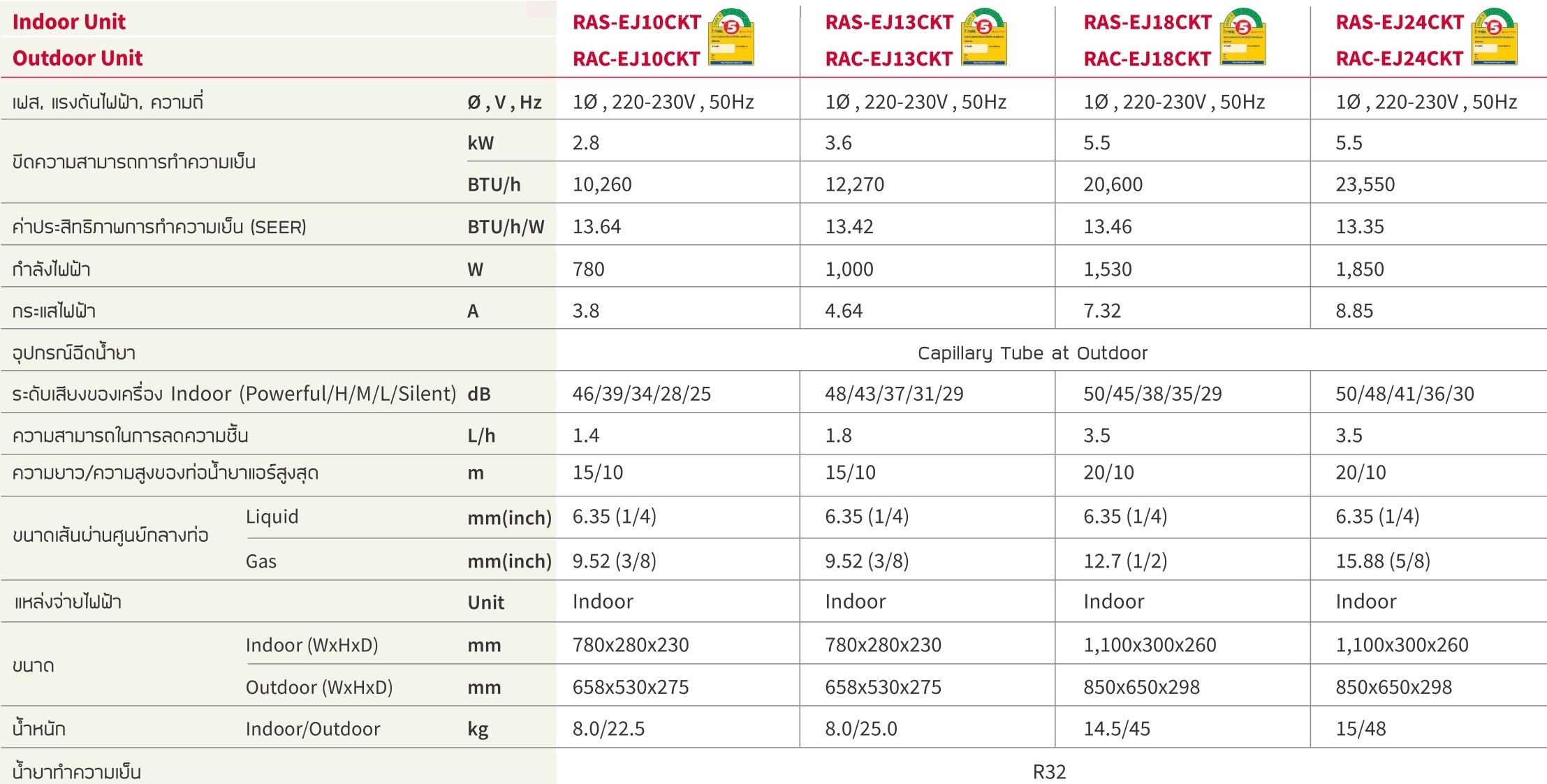Select SEER value 13.35
This screenshot has width=1547, height=784.
[x=1360, y=227]
